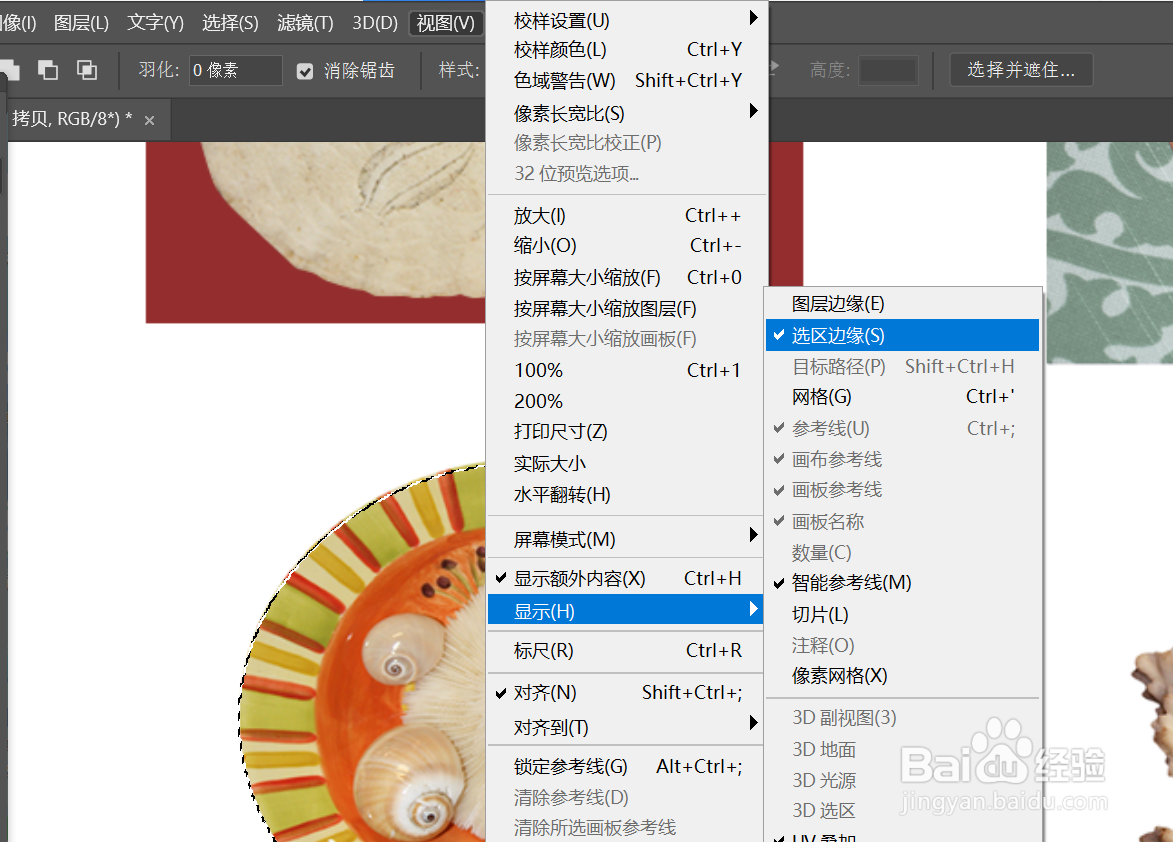Set zoom to 200%
Viewport: 1173px width, 842px height.
click(x=626, y=402)
